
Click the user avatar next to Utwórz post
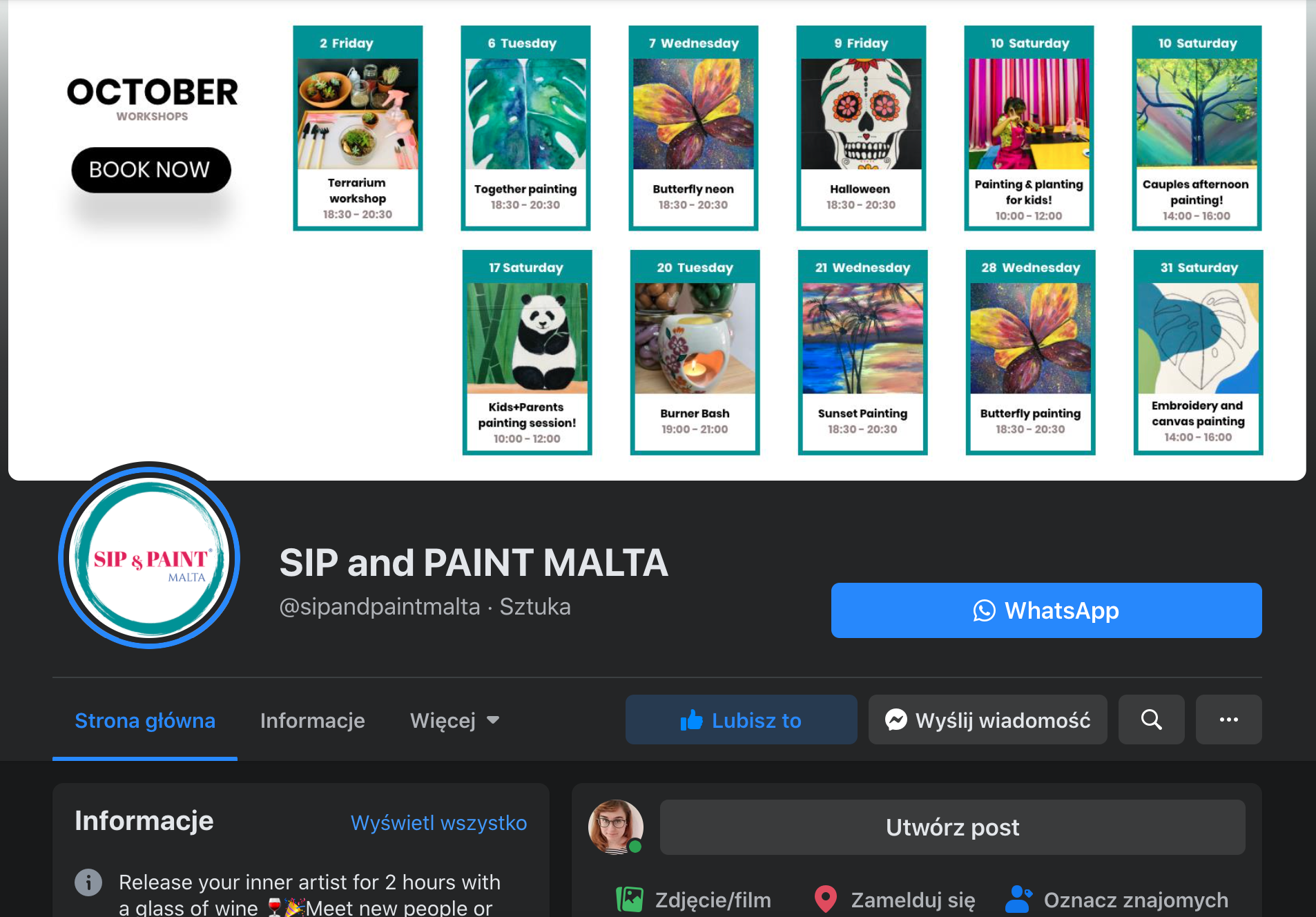click(x=615, y=827)
